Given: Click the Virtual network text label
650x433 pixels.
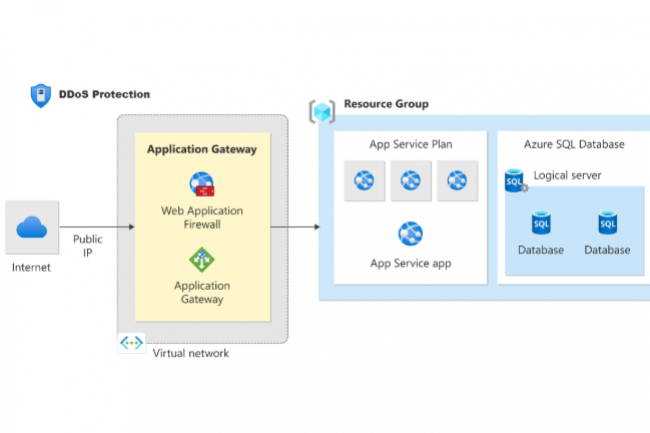Looking at the screenshot, I should [190, 353].
